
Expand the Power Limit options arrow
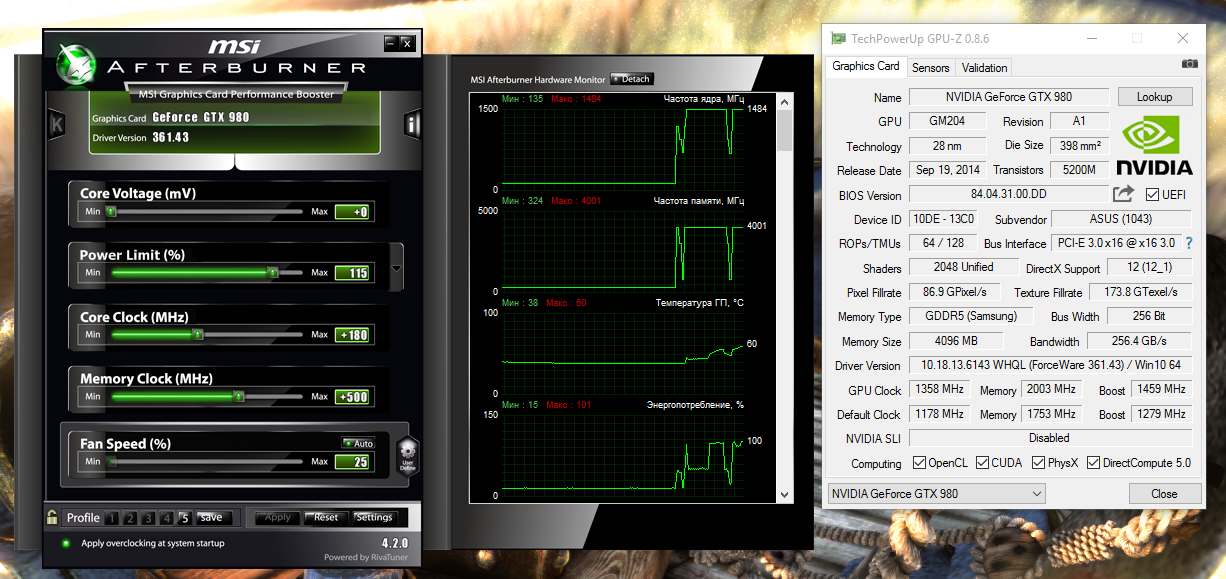tap(397, 268)
